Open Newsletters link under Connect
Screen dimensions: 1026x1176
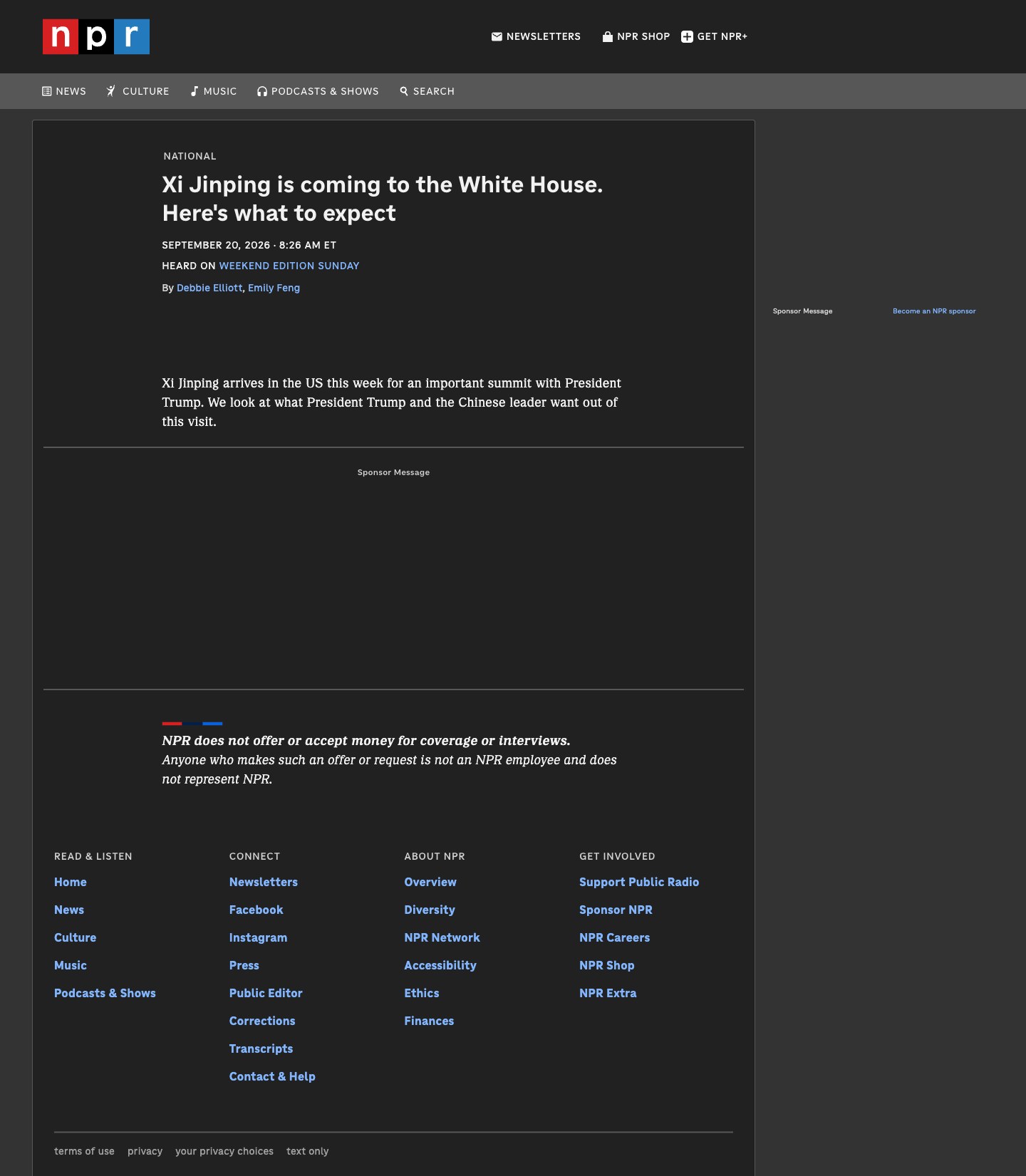tap(264, 882)
